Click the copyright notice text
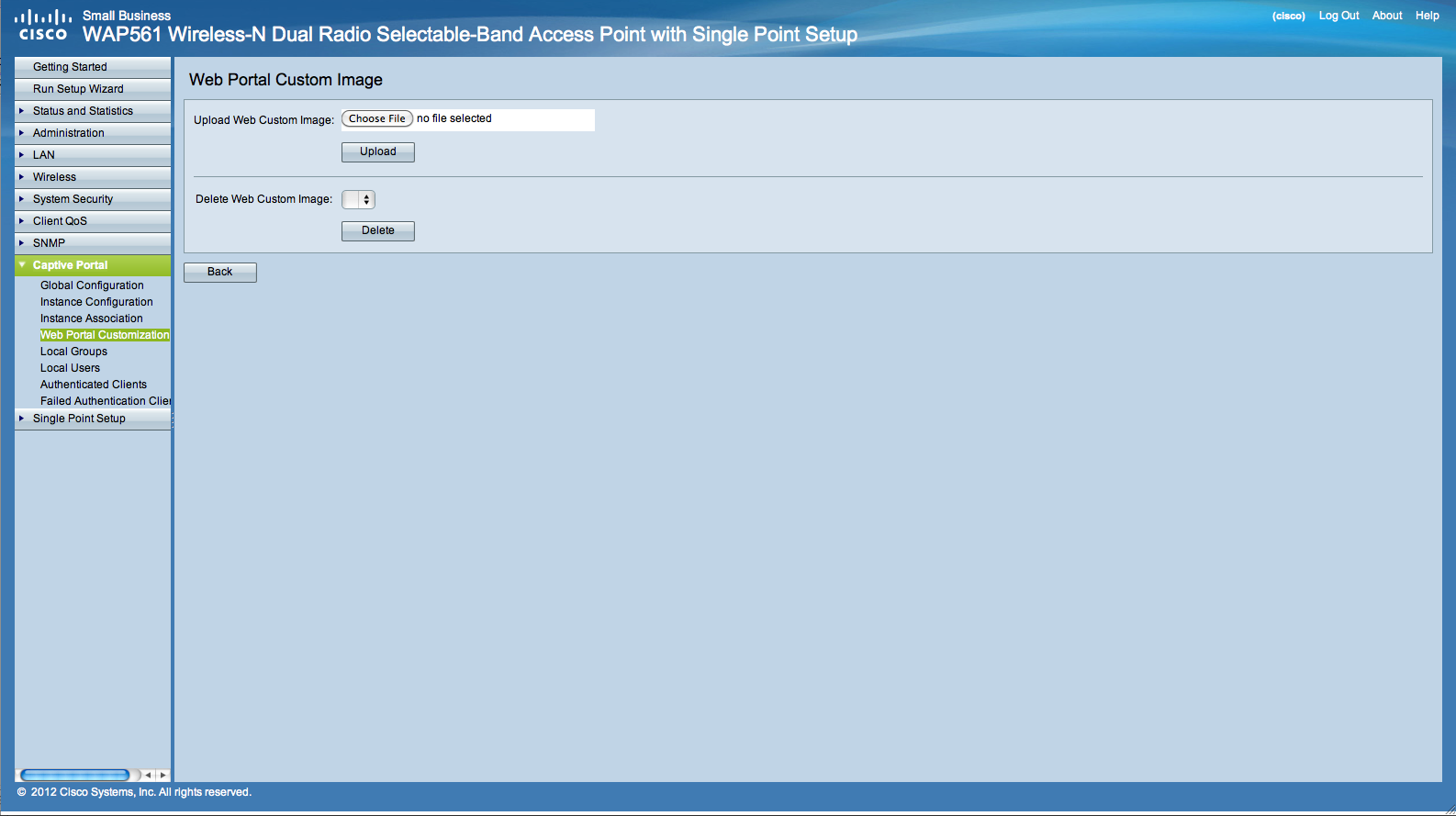This screenshot has width=1456, height=816. [134, 792]
